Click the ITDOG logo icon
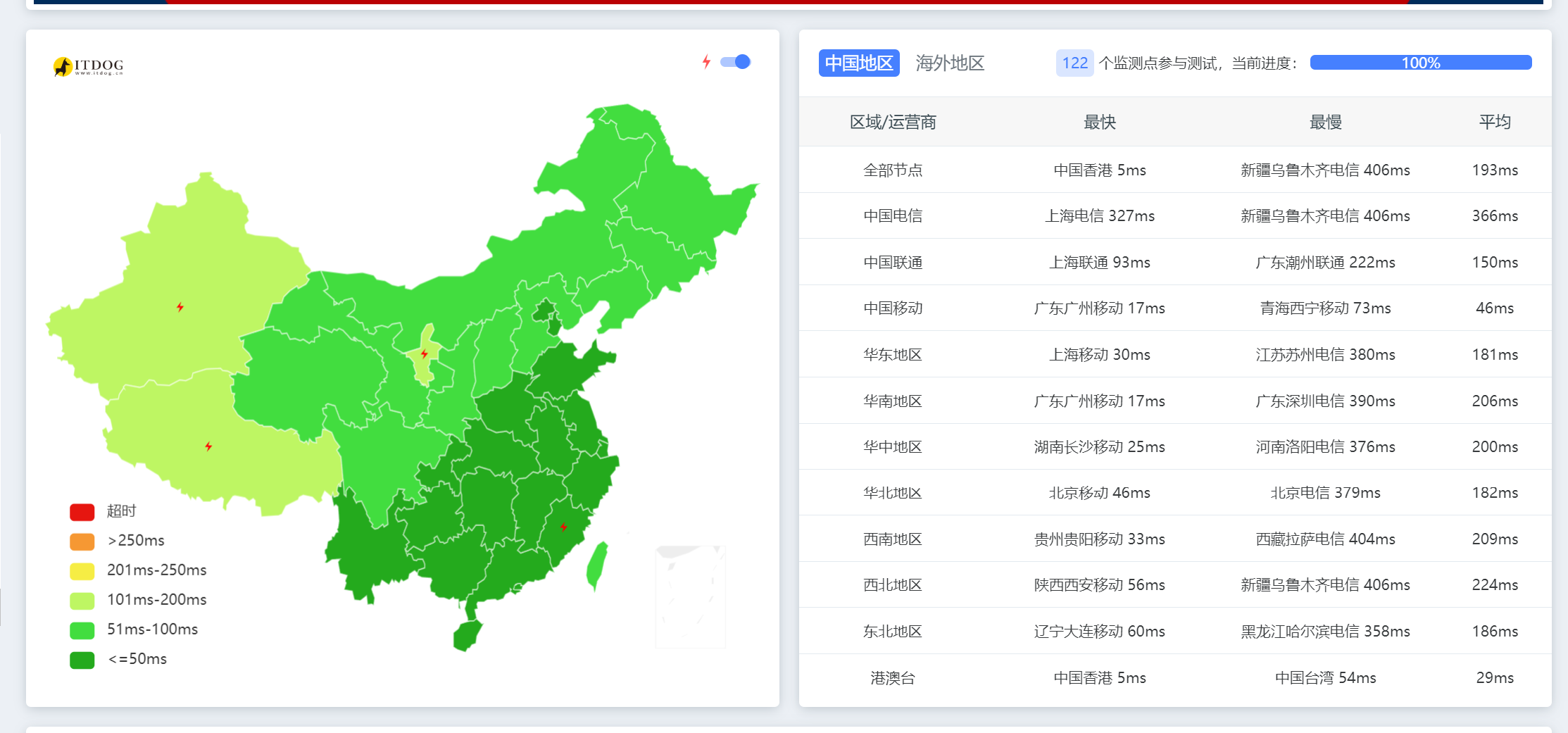The width and height of the screenshot is (1568, 733). coord(63,67)
